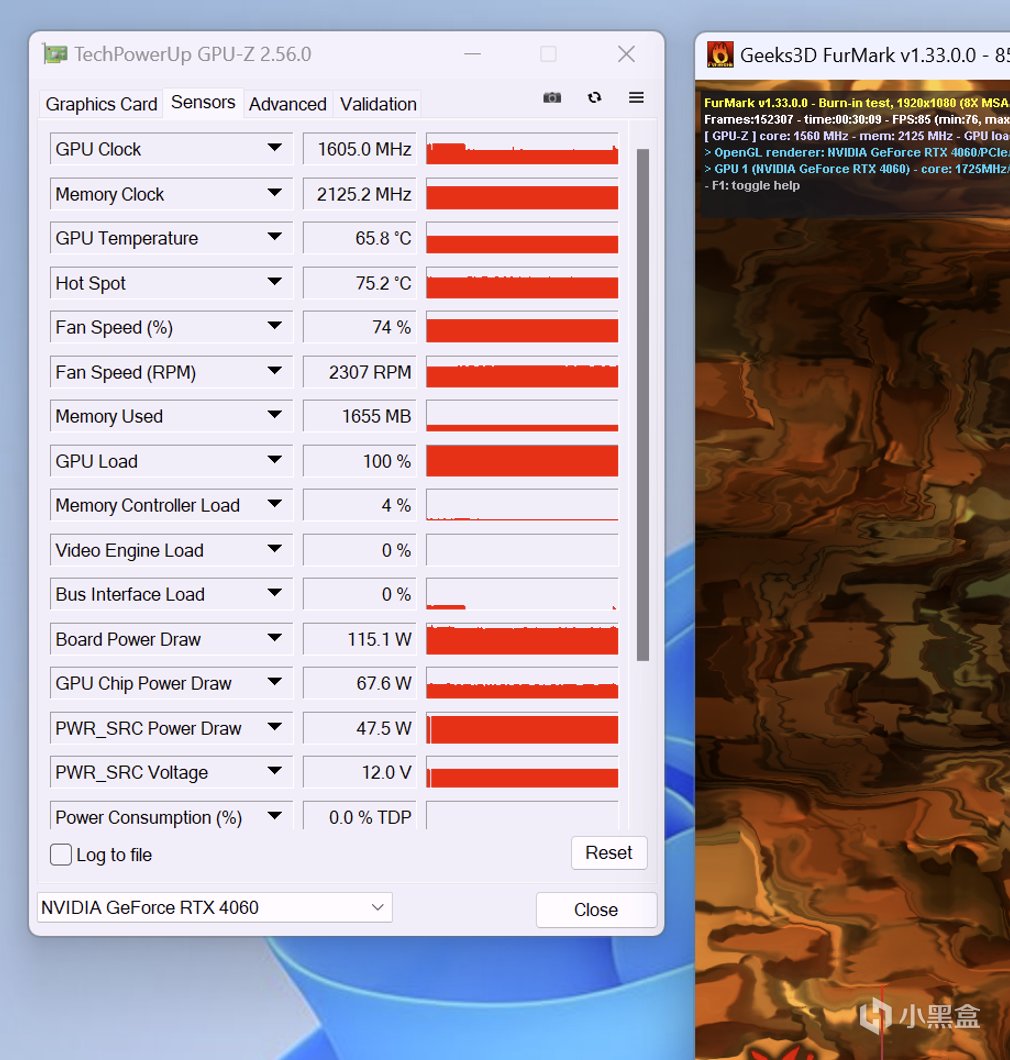Open the Advanced tab

coord(287,104)
